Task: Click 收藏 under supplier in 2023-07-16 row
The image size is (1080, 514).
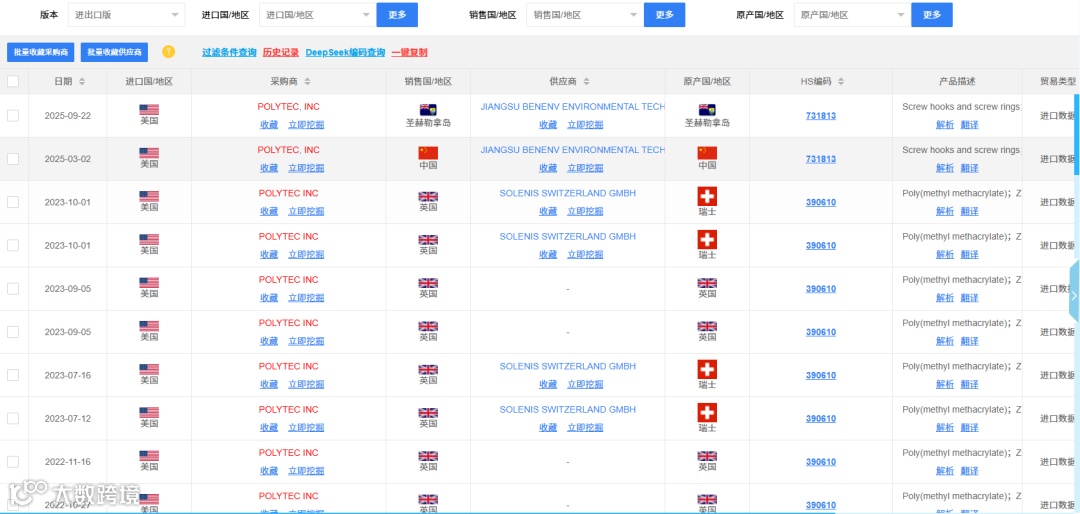Action: pos(548,384)
